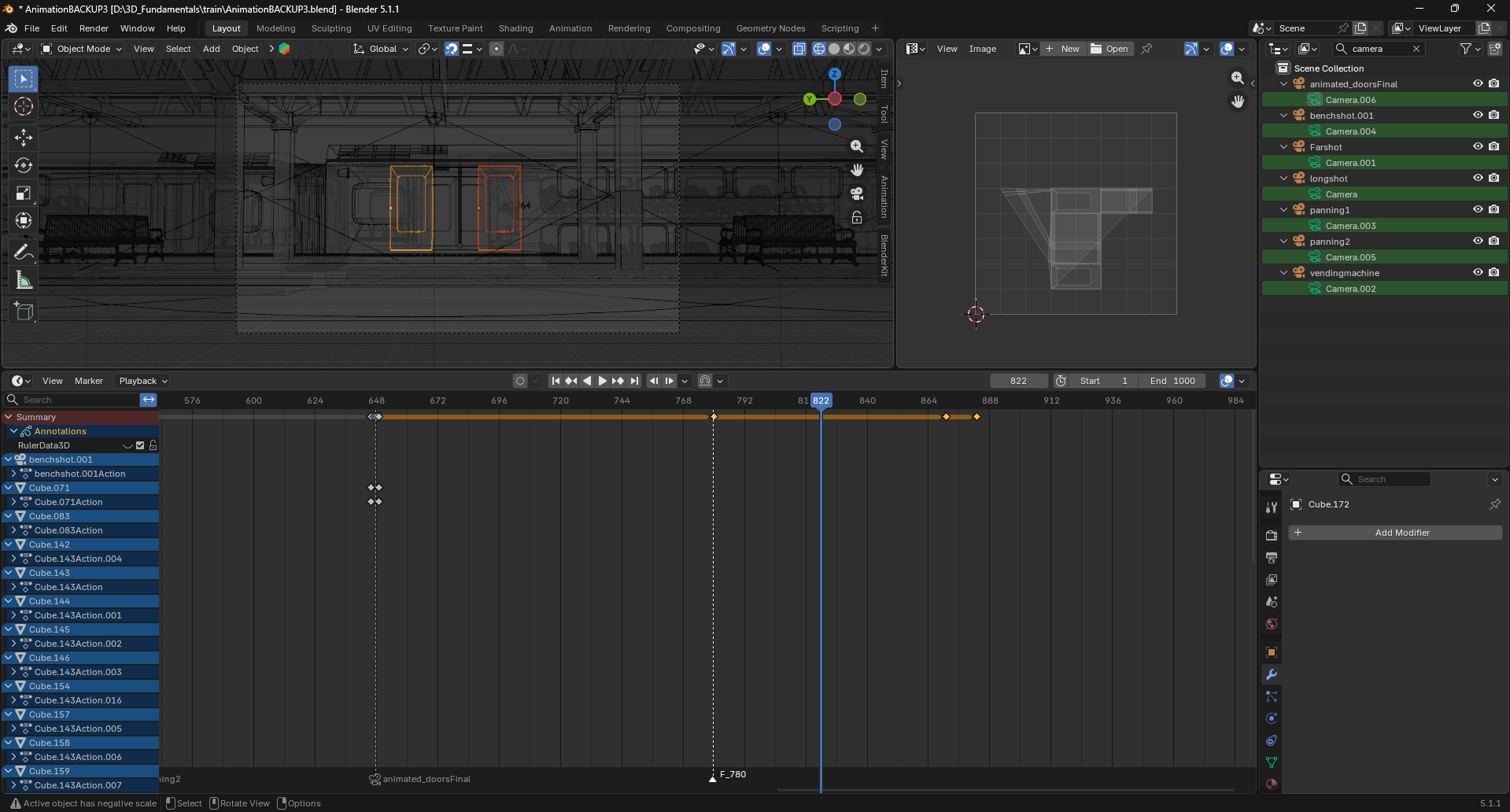Switch to the Modeling workspace tab
The image size is (1510, 812).
(x=276, y=28)
